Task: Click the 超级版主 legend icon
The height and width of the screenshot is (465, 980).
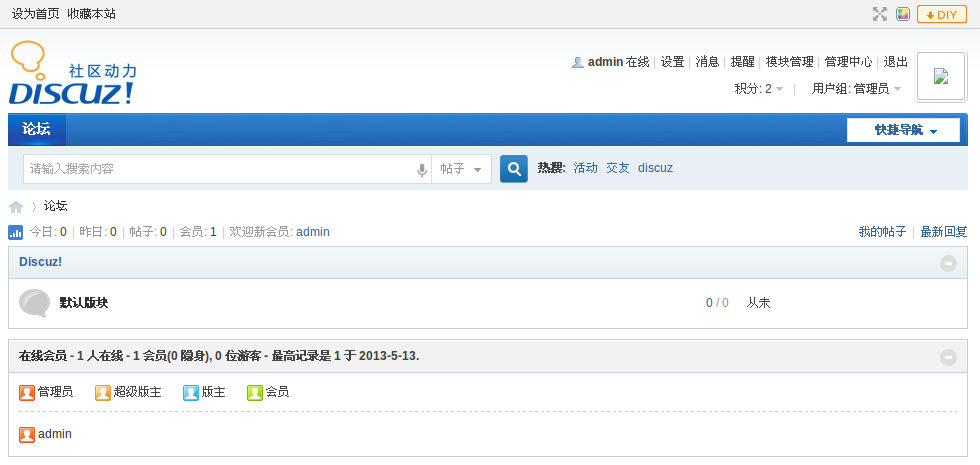Action: pos(102,392)
